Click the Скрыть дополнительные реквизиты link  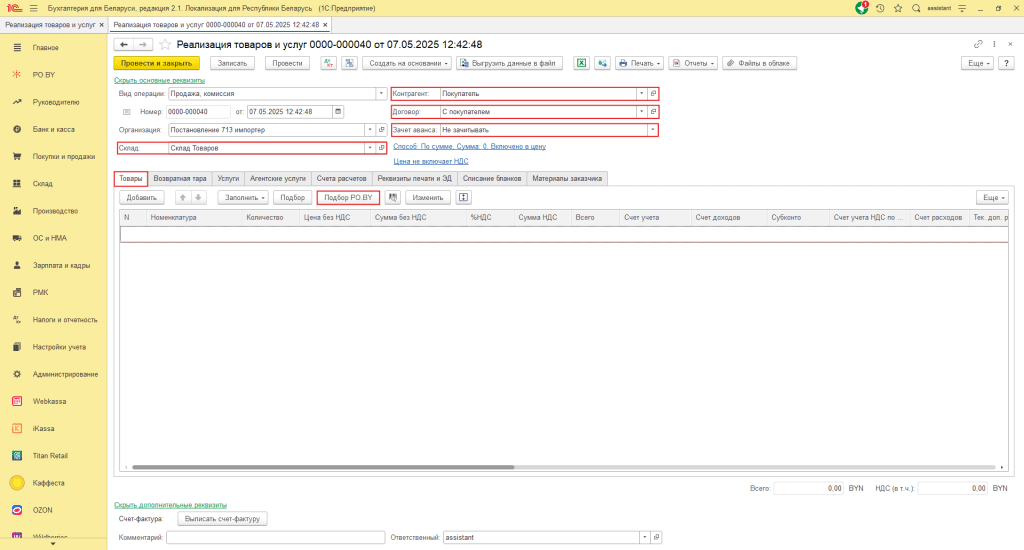click(170, 505)
